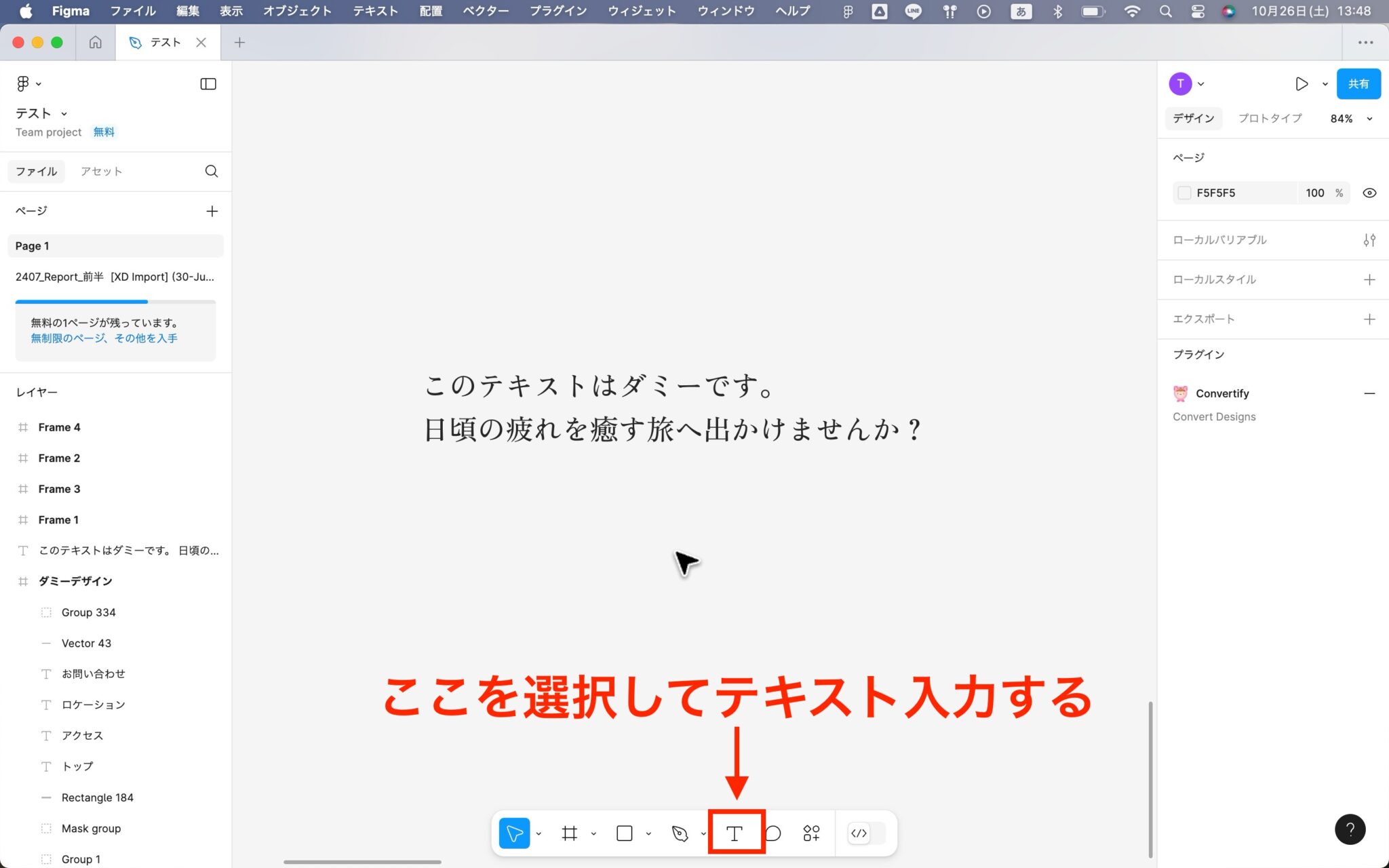Select the Move tool
Screen dimensions: 1389x868
click(515, 833)
